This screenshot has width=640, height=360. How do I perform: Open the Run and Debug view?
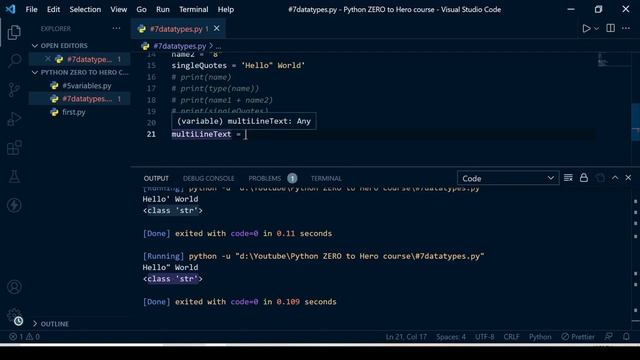(x=14, y=119)
